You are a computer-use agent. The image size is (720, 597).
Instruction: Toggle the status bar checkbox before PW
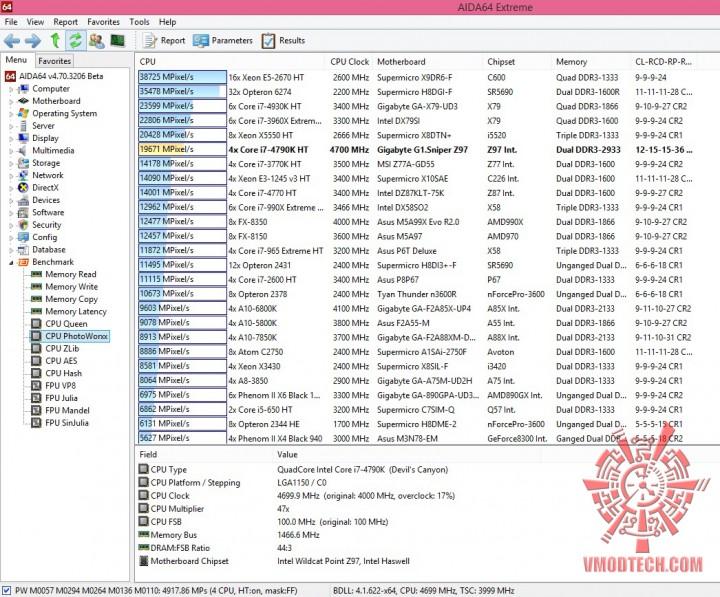[6, 591]
